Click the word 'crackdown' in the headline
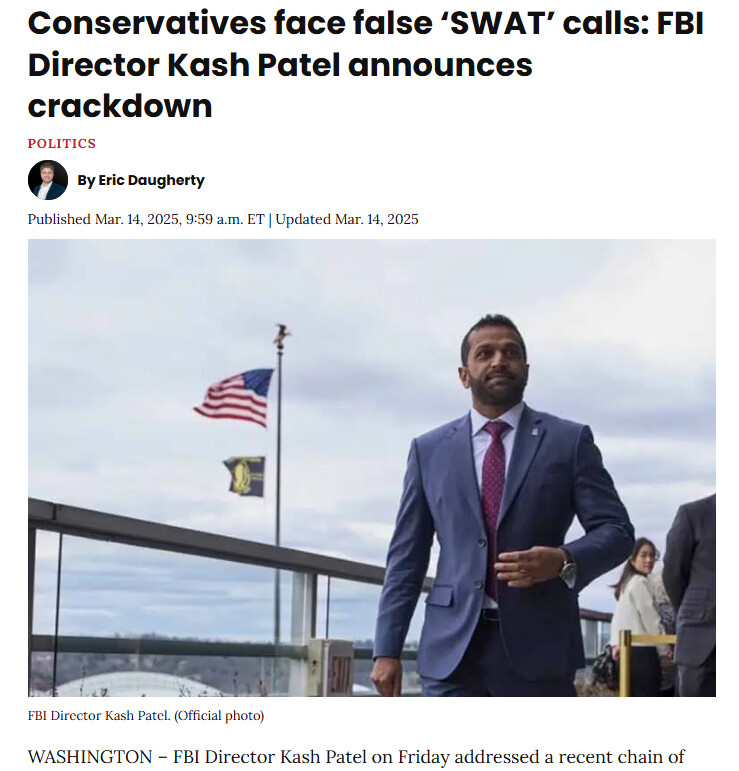This screenshot has height=771, width=739. (120, 105)
